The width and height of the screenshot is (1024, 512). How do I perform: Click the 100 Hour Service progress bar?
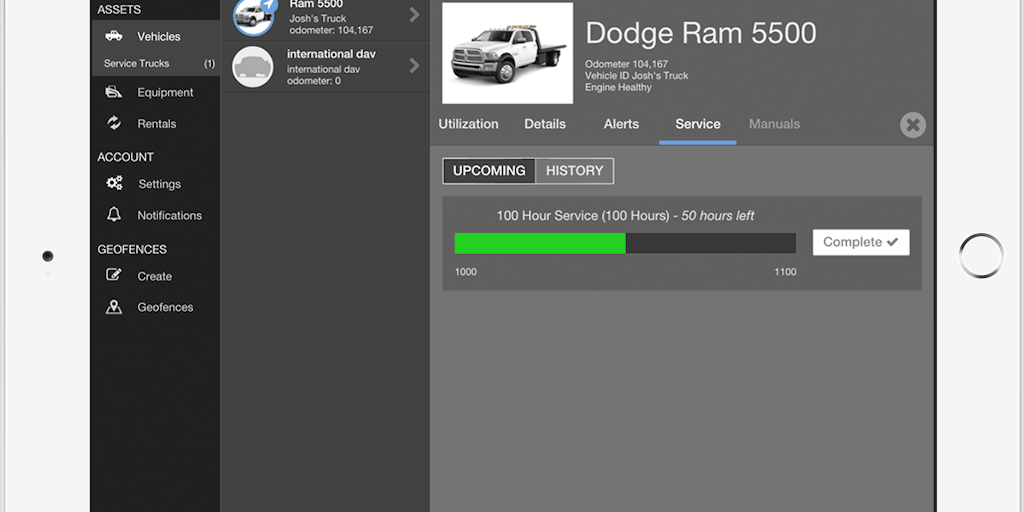[x=625, y=243]
